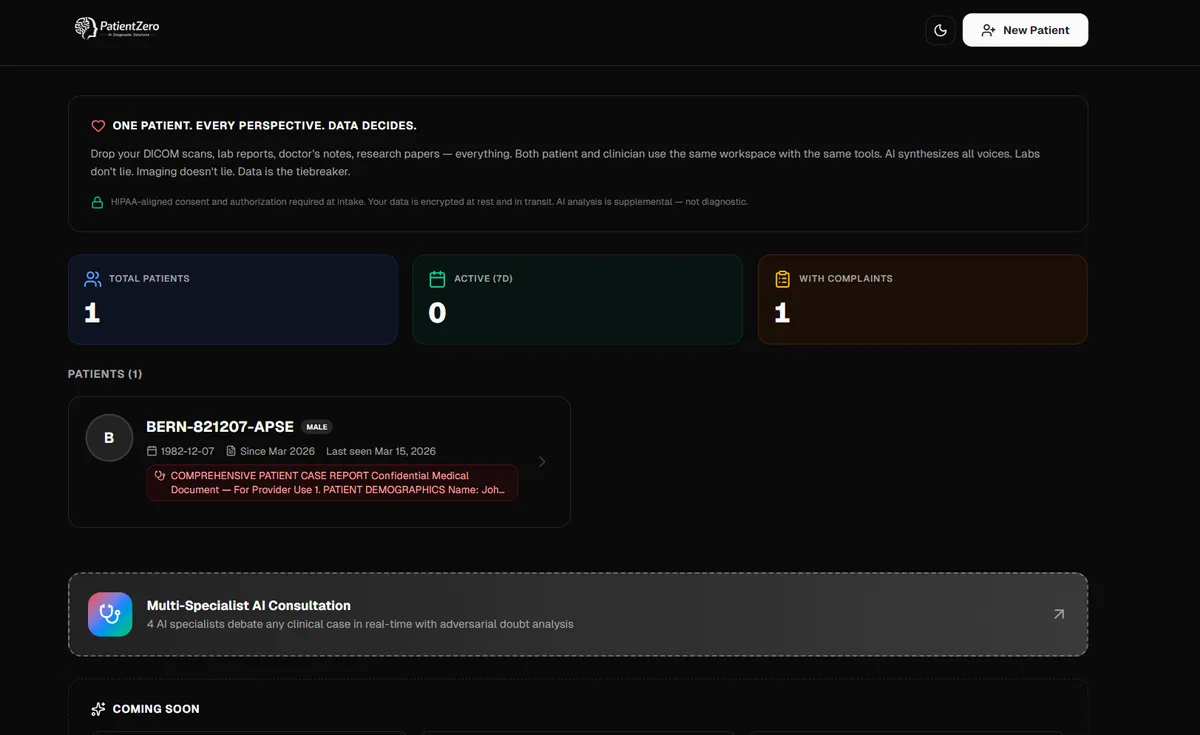Click the external arrow icon on the consultation banner

1059,614
